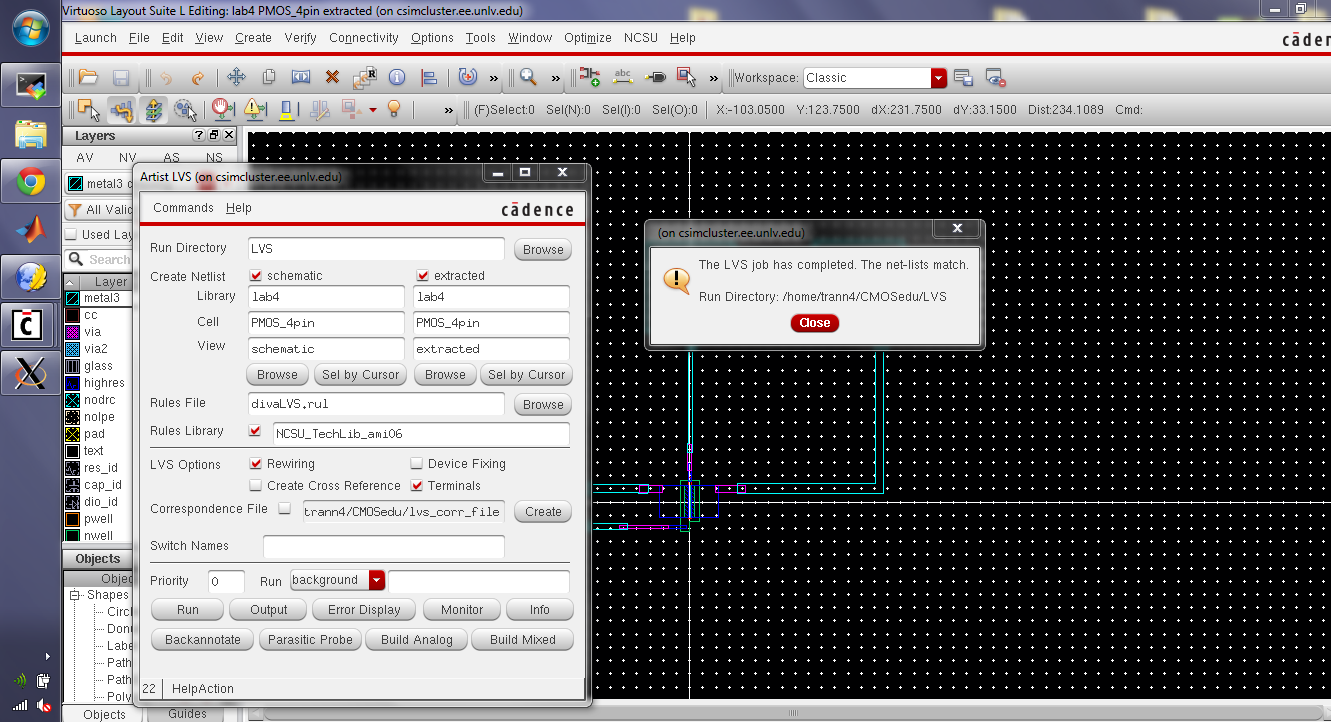Select the Stretch tool icon
This screenshot has height=722, width=1331.
[301, 77]
